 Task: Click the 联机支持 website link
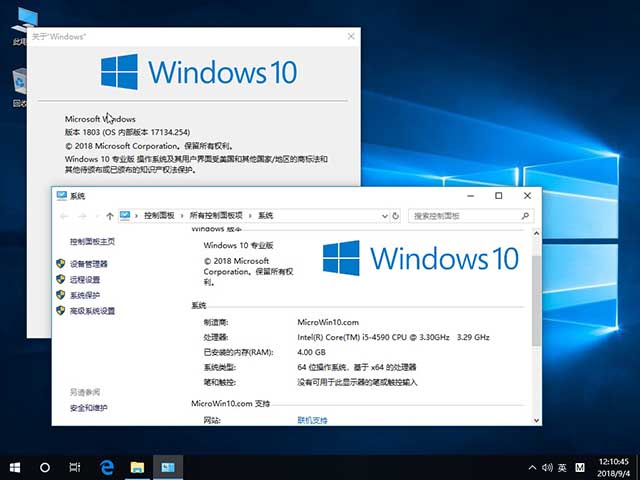tap(312, 421)
